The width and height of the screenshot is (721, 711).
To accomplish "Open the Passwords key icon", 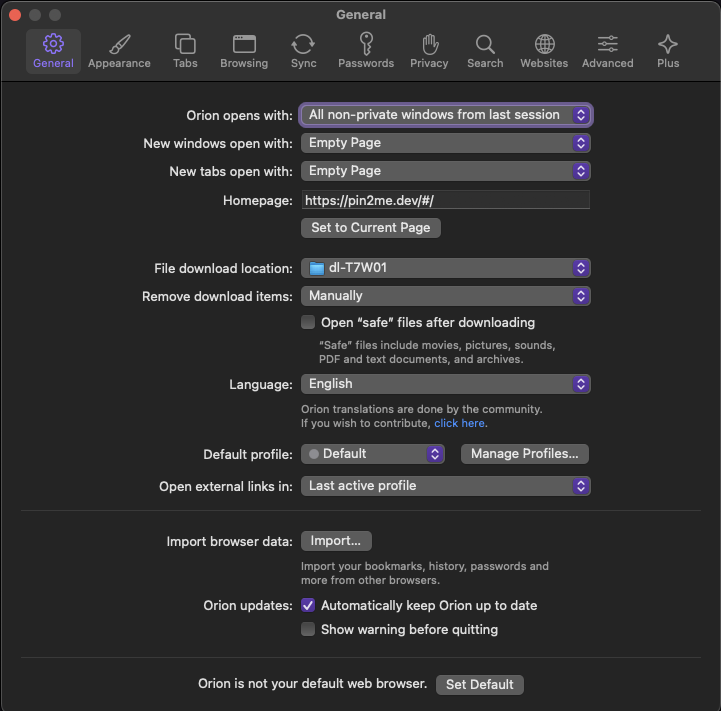I will pos(366,45).
